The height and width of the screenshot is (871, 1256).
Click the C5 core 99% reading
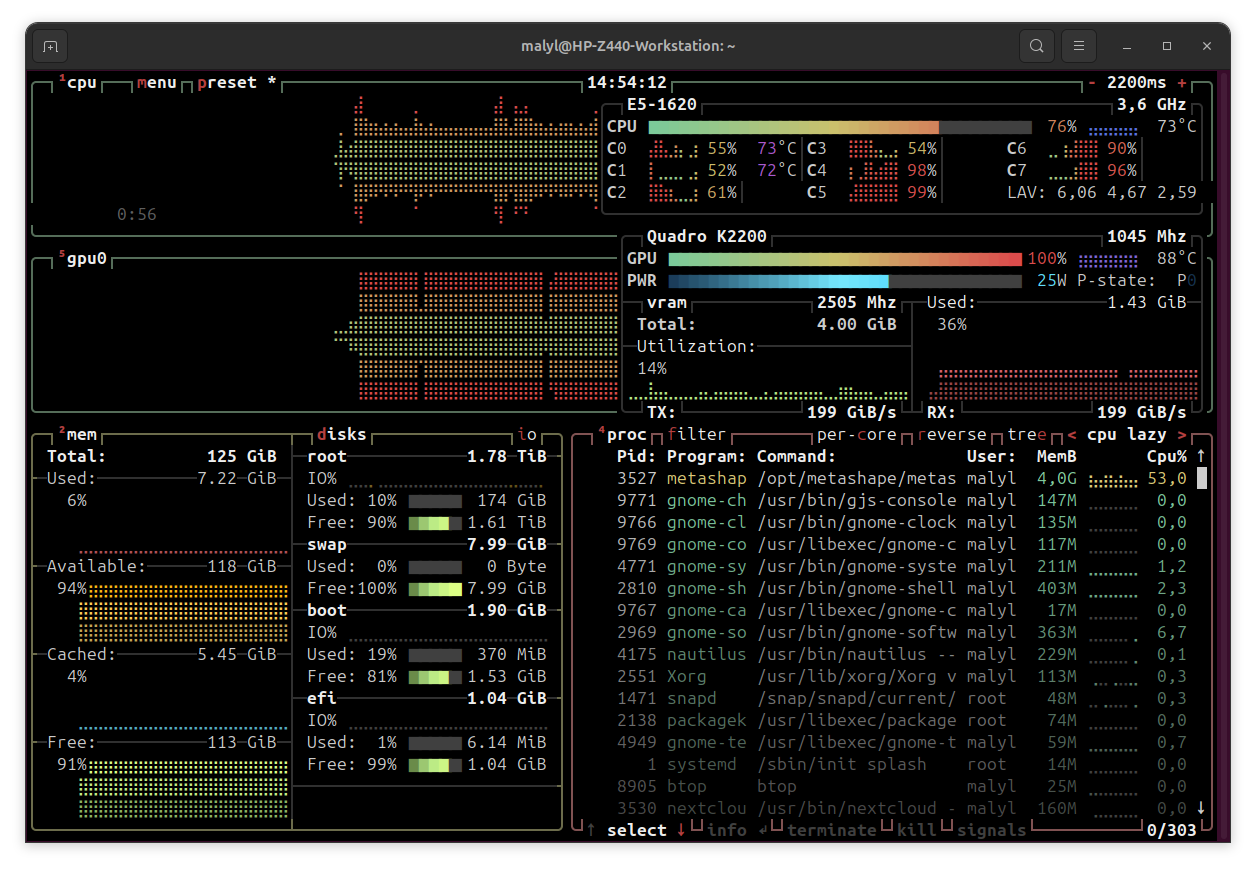click(x=922, y=193)
